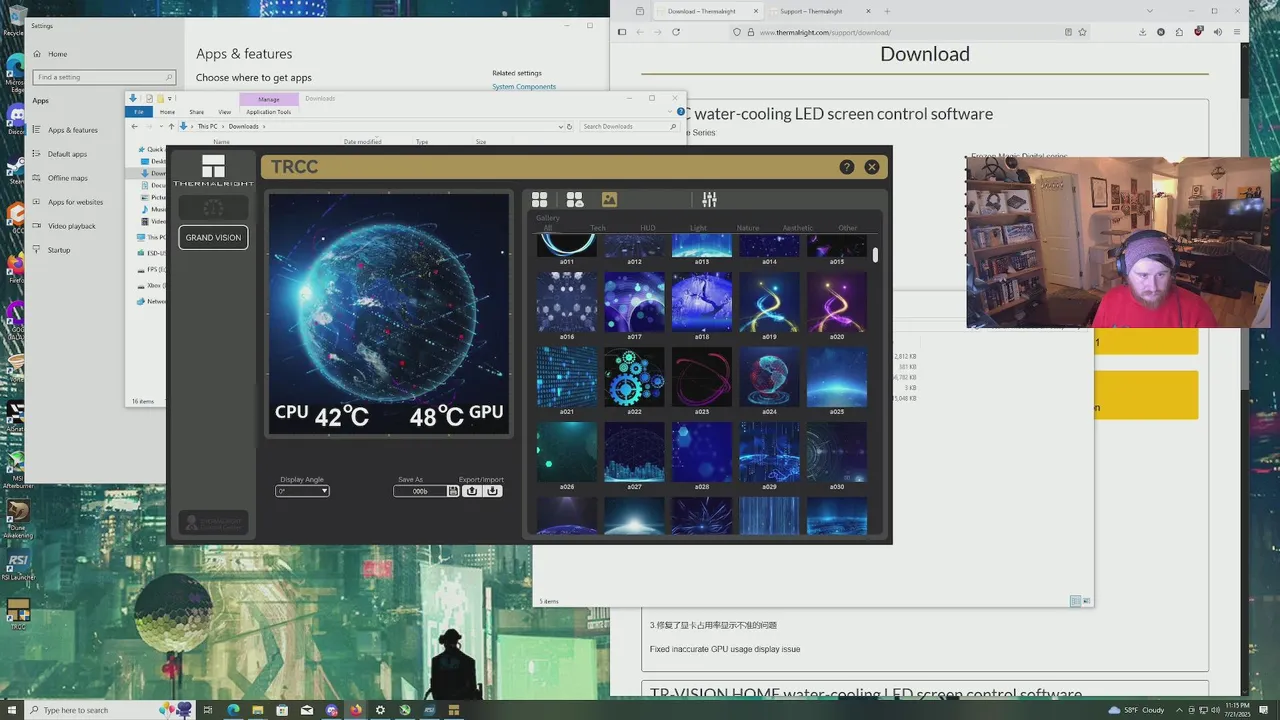Open the local themes grid icon in TRCC
Screen dimensions: 1280x720
[540, 200]
